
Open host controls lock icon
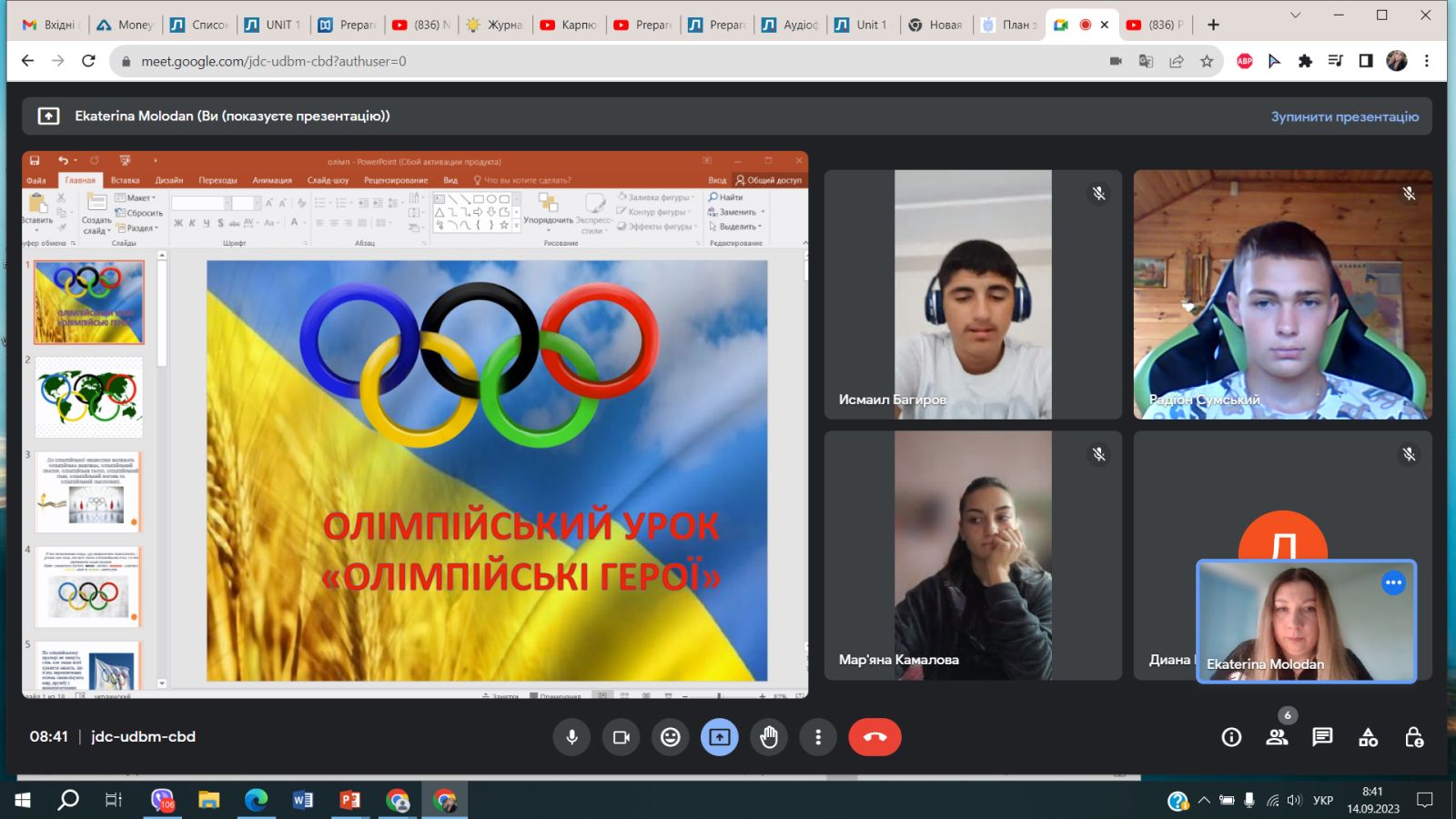[x=1414, y=737]
